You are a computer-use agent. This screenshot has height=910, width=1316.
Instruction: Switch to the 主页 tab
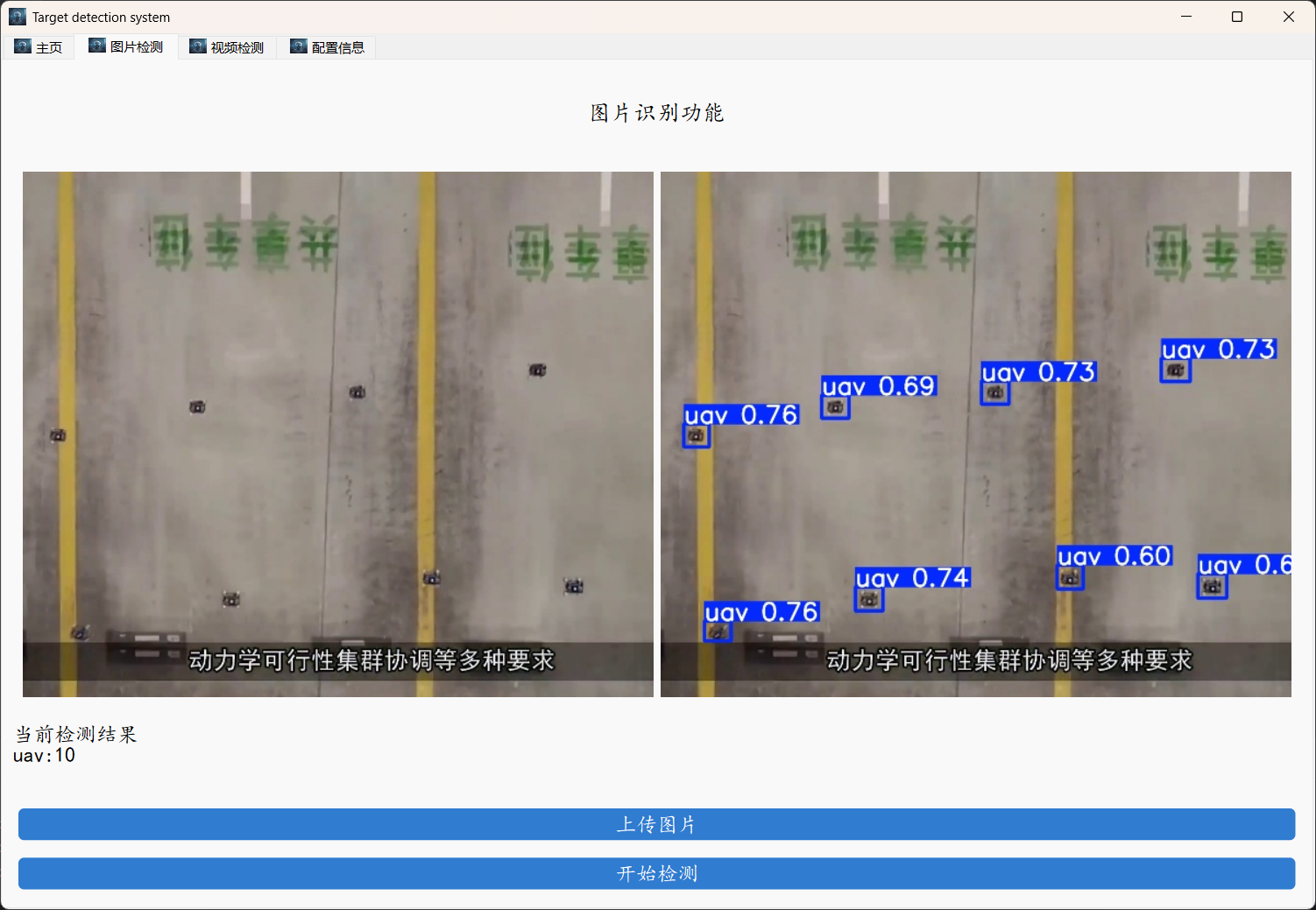[39, 47]
